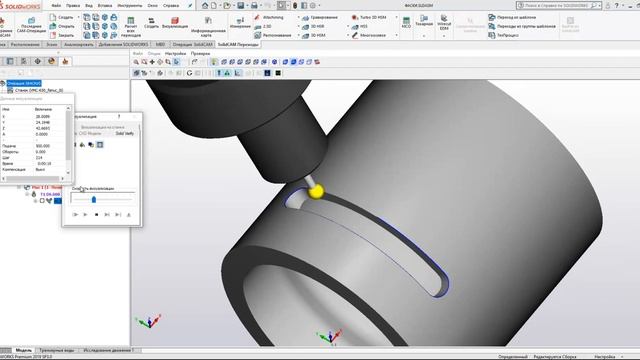Viewport: 640px width, 360px height.
Task: Open the Правка menu
Action: tap(73, 6)
